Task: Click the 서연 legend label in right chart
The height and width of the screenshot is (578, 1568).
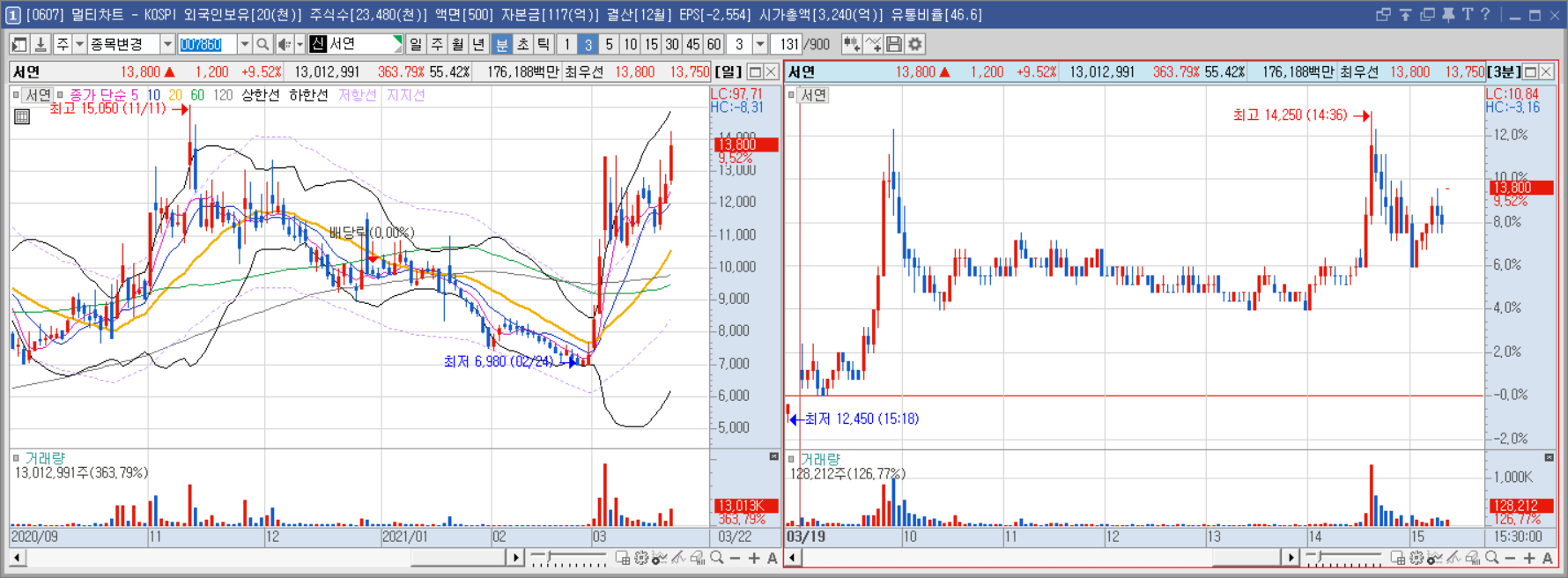Action: point(813,95)
